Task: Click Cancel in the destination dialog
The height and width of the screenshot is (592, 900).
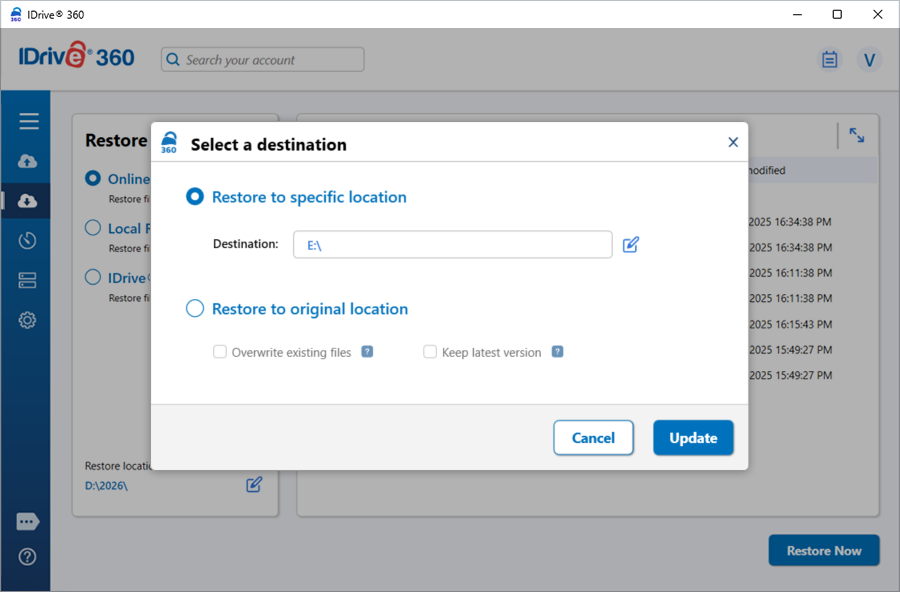Action: coord(593,438)
